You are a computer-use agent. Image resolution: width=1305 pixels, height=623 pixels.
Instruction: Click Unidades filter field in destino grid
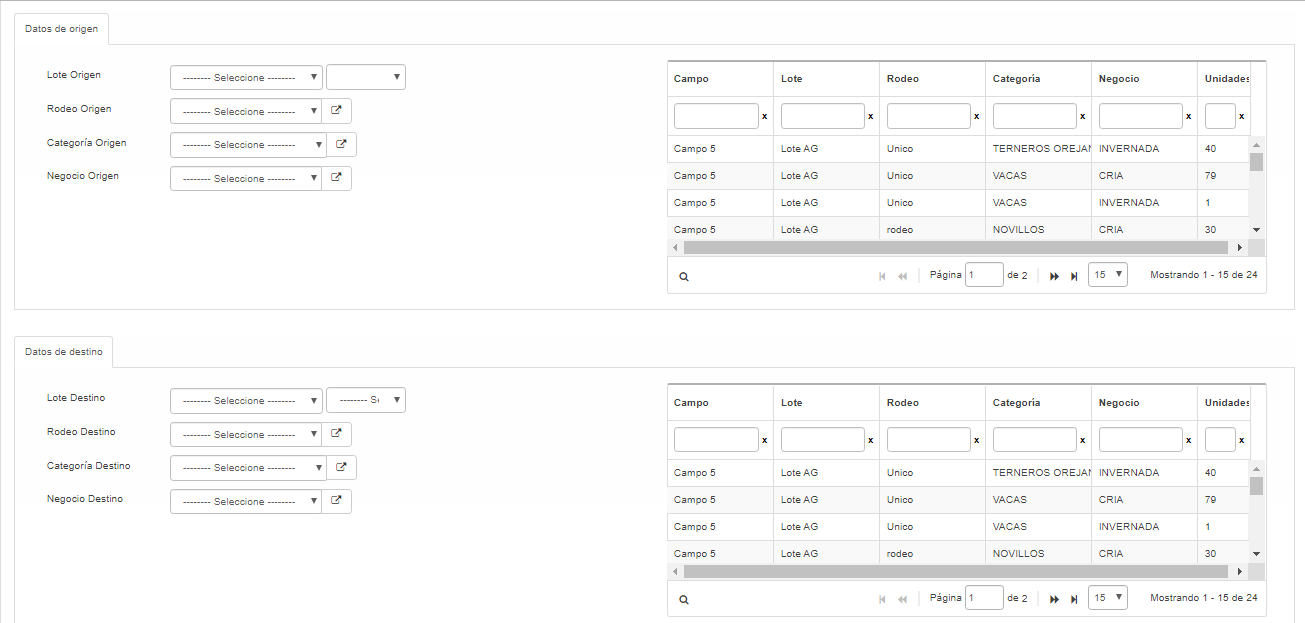coord(1220,440)
